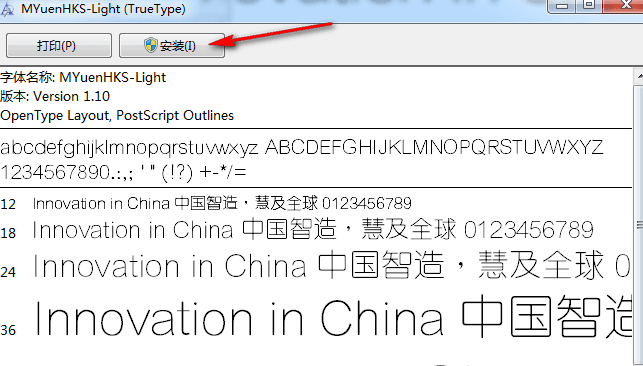This screenshot has height=366, width=643.
Task: Click the 字体名称 font name line
Action: (x=83, y=77)
